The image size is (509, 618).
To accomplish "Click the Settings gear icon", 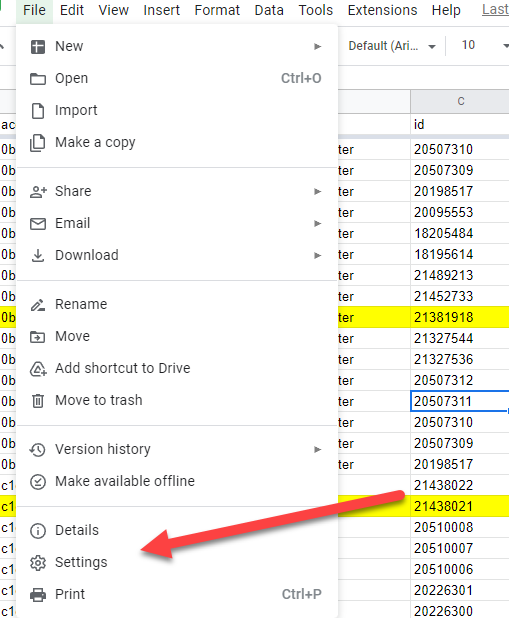I will pos(38,563).
